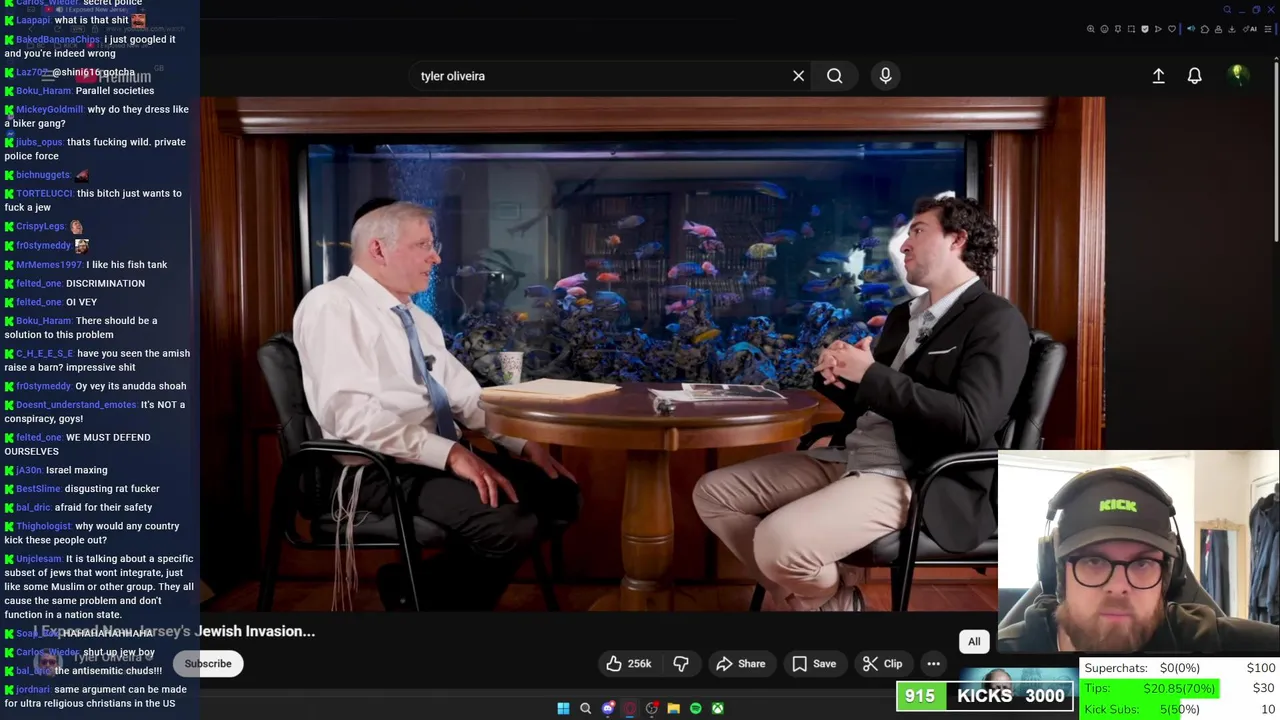The height and width of the screenshot is (720, 1280).
Task: Click chat username 'Doesnt_understand_emotes'
Action: pos(76,404)
